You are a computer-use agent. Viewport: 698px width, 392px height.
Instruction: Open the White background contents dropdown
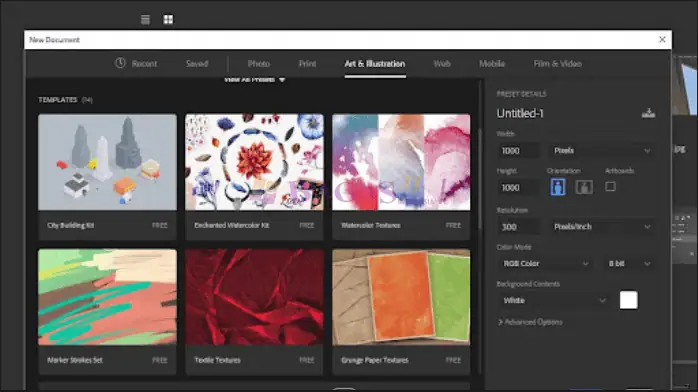tap(553, 300)
